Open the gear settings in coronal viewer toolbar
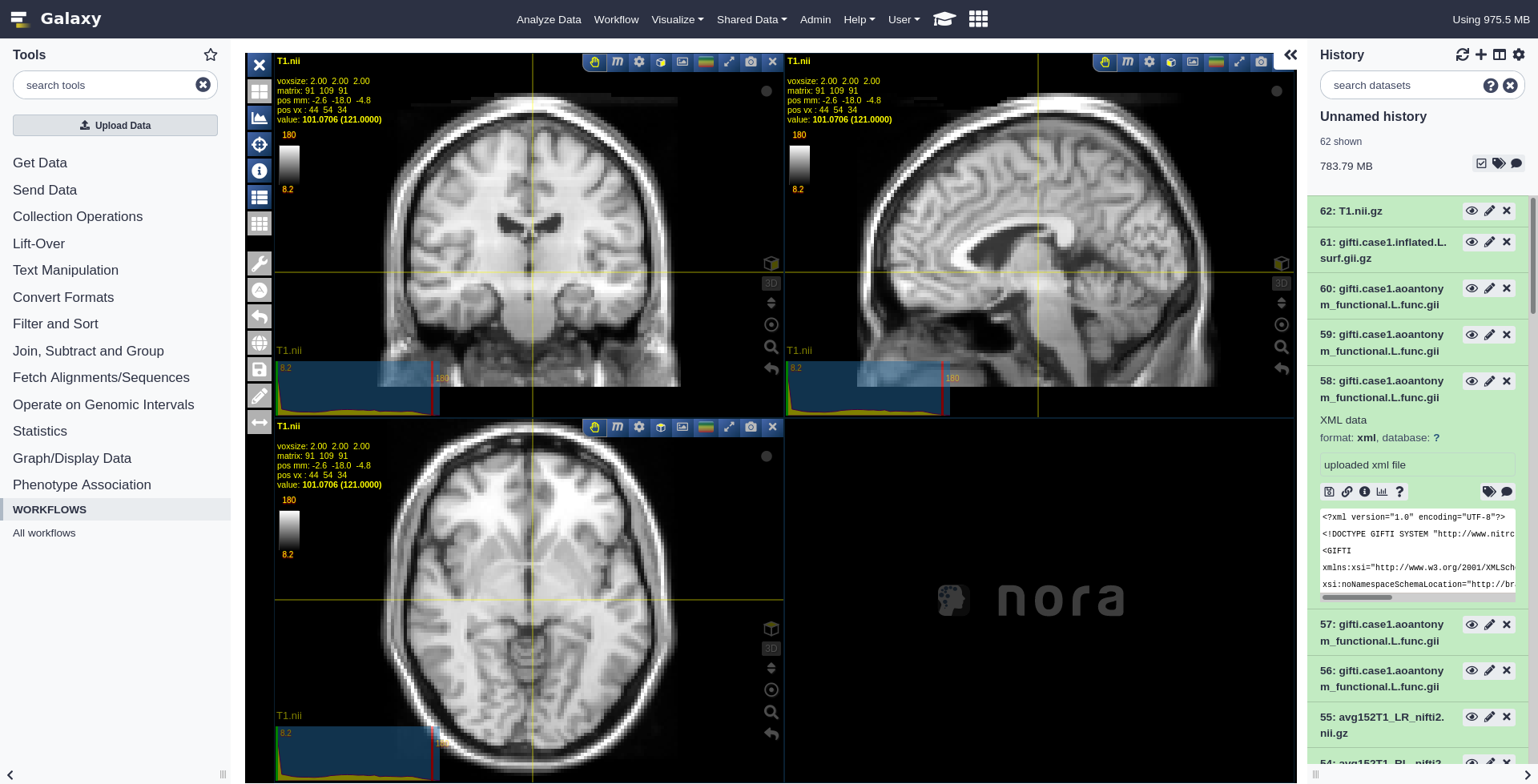This screenshot has height=784, width=1538. pyautogui.click(x=638, y=62)
